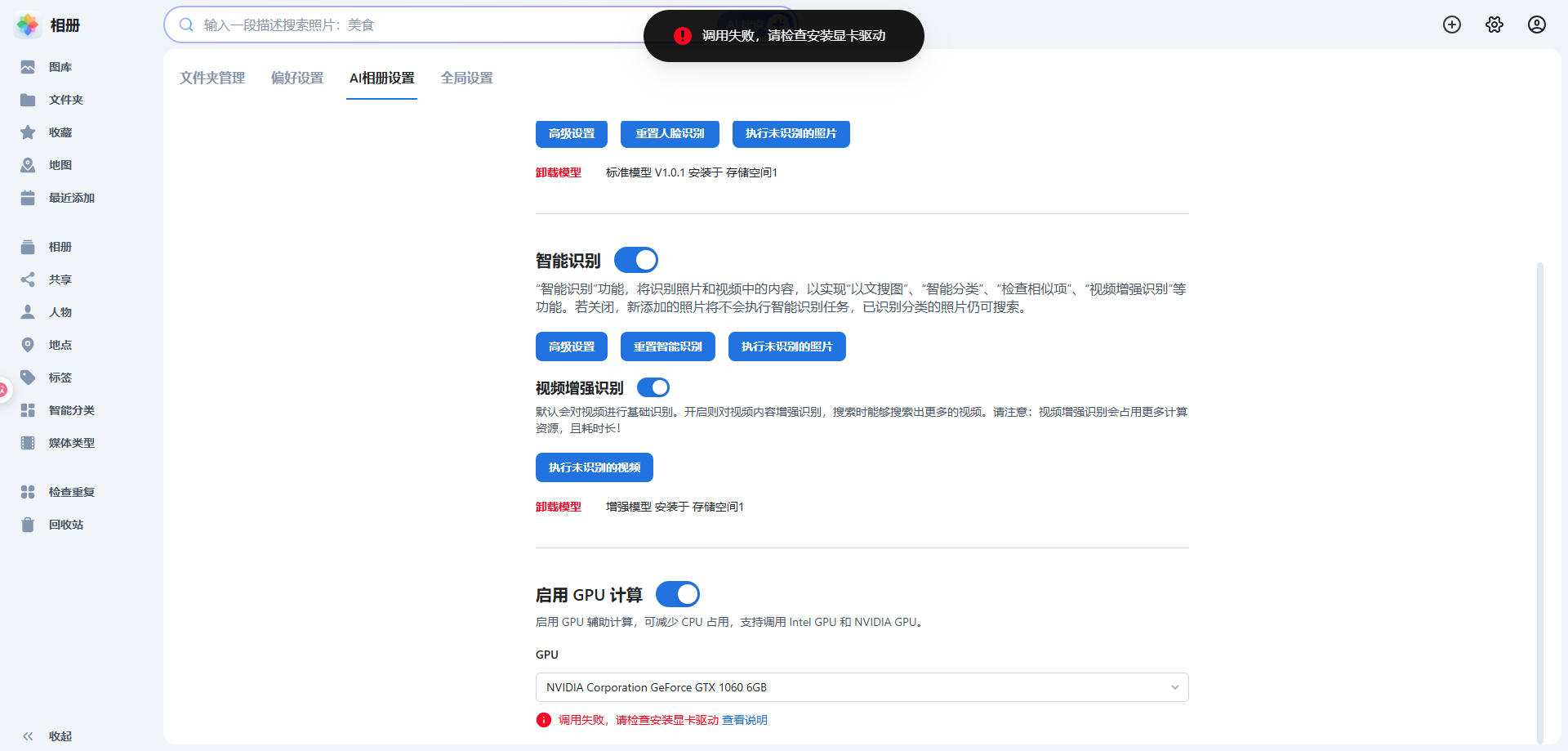The width and height of the screenshot is (1568, 751).
Task: Click the error icon in the toast notification
Action: (x=683, y=36)
